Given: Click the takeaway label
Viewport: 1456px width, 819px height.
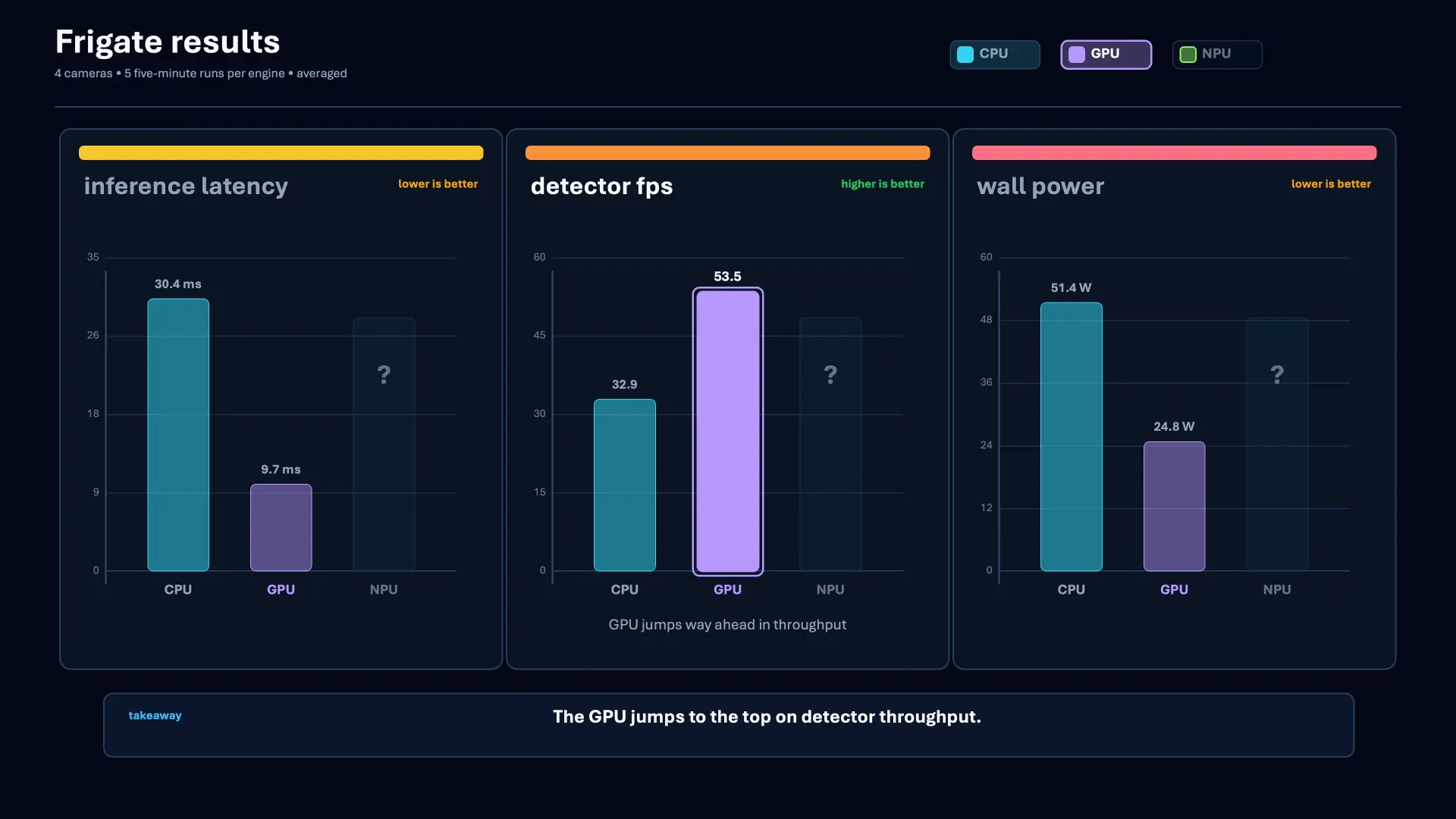Looking at the screenshot, I should (x=155, y=715).
